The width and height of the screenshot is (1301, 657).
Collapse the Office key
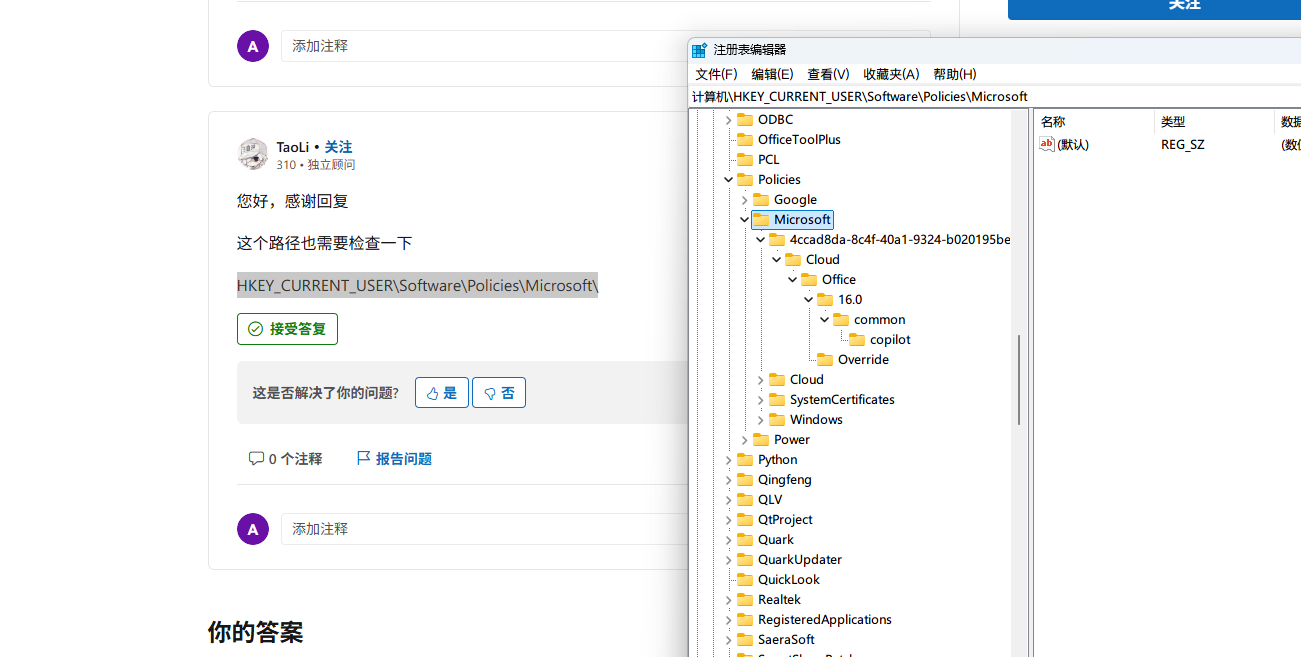(x=792, y=280)
